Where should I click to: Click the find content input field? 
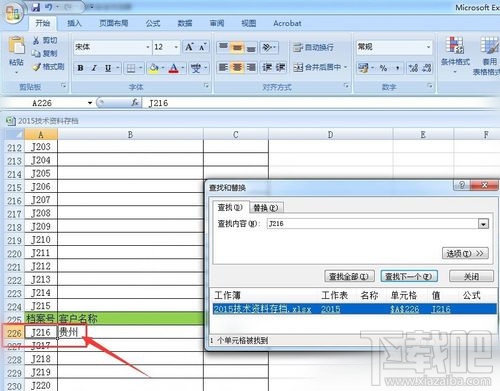pyautogui.click(x=373, y=224)
